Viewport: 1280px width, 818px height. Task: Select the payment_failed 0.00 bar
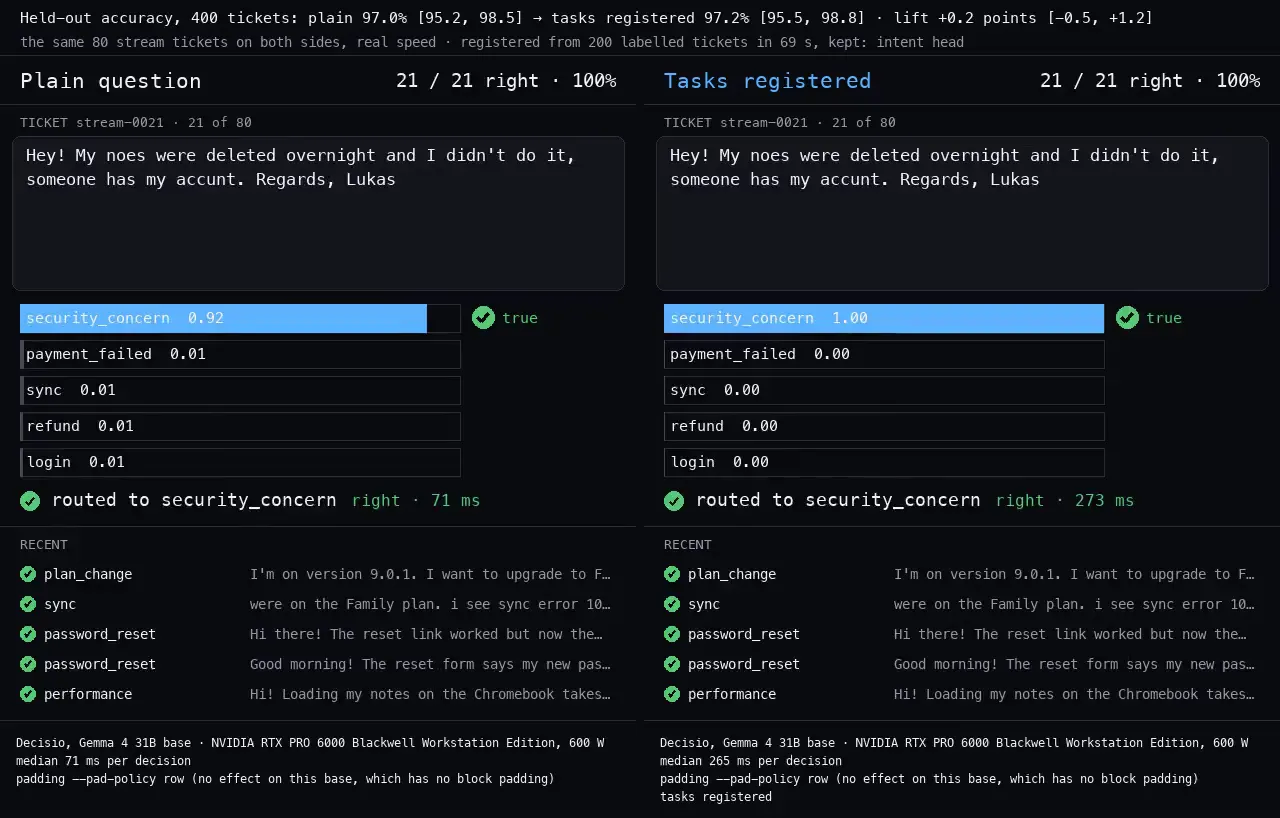(884, 354)
